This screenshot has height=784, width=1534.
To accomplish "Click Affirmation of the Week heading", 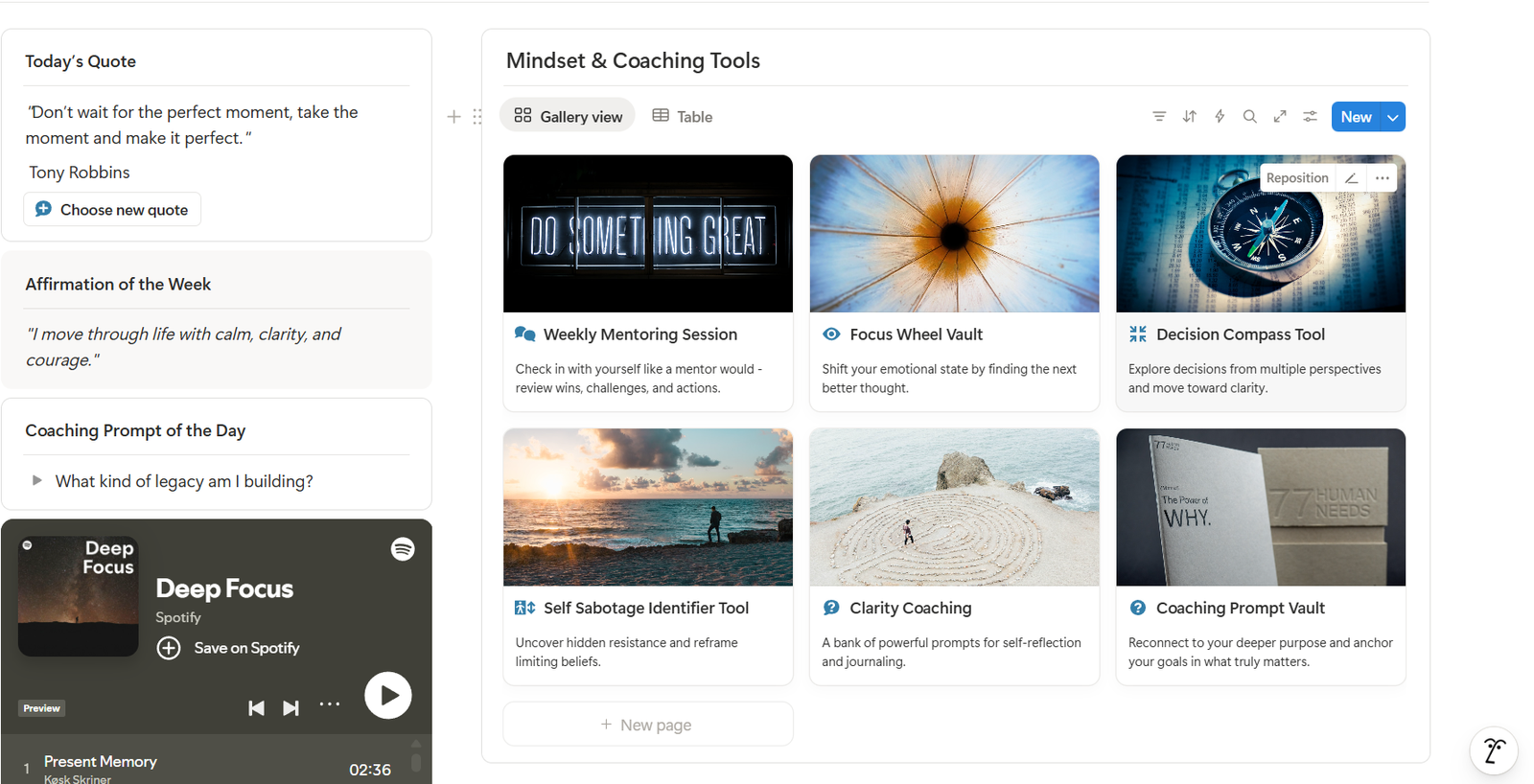I will [x=118, y=285].
